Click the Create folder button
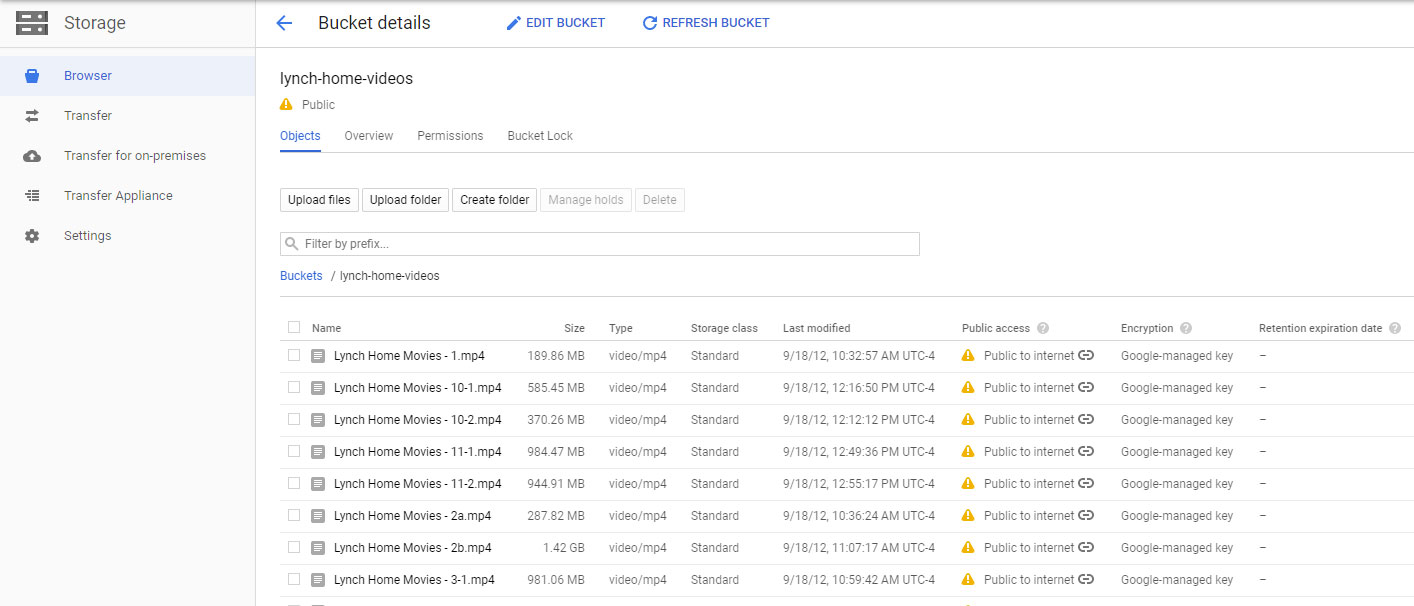 (x=494, y=200)
